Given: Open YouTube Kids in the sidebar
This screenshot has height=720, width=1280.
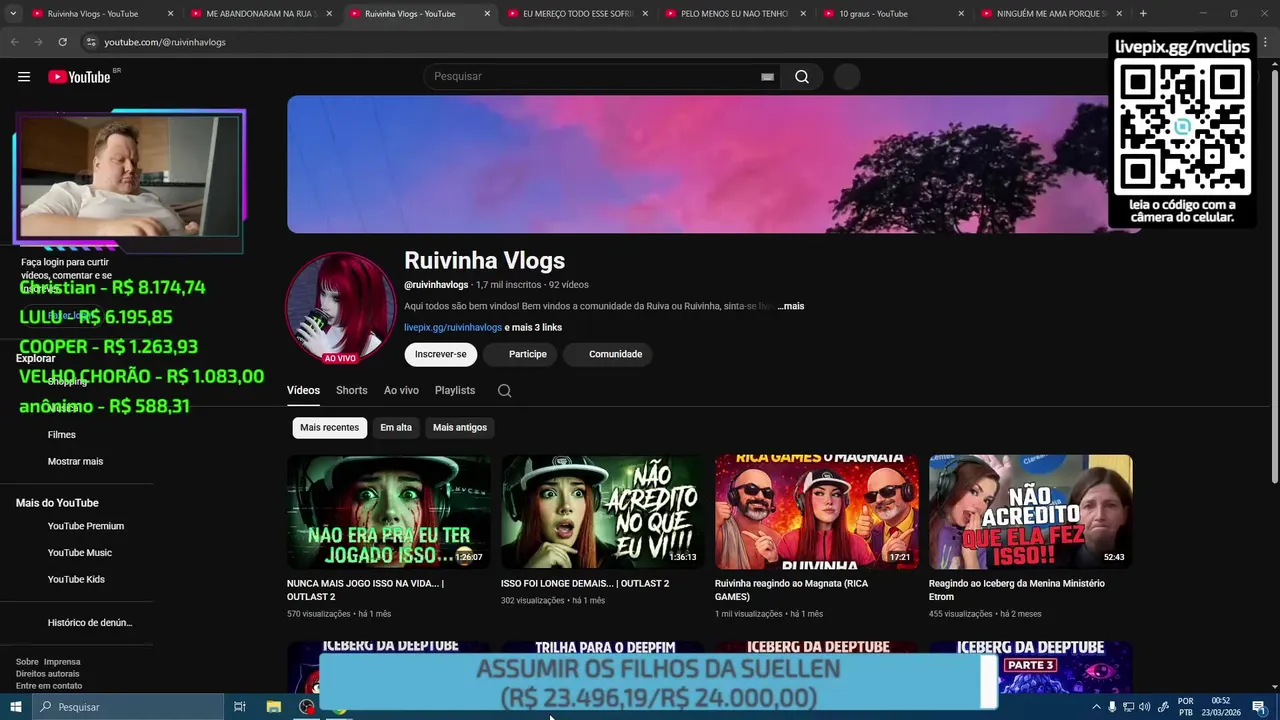Looking at the screenshot, I should [76, 580].
